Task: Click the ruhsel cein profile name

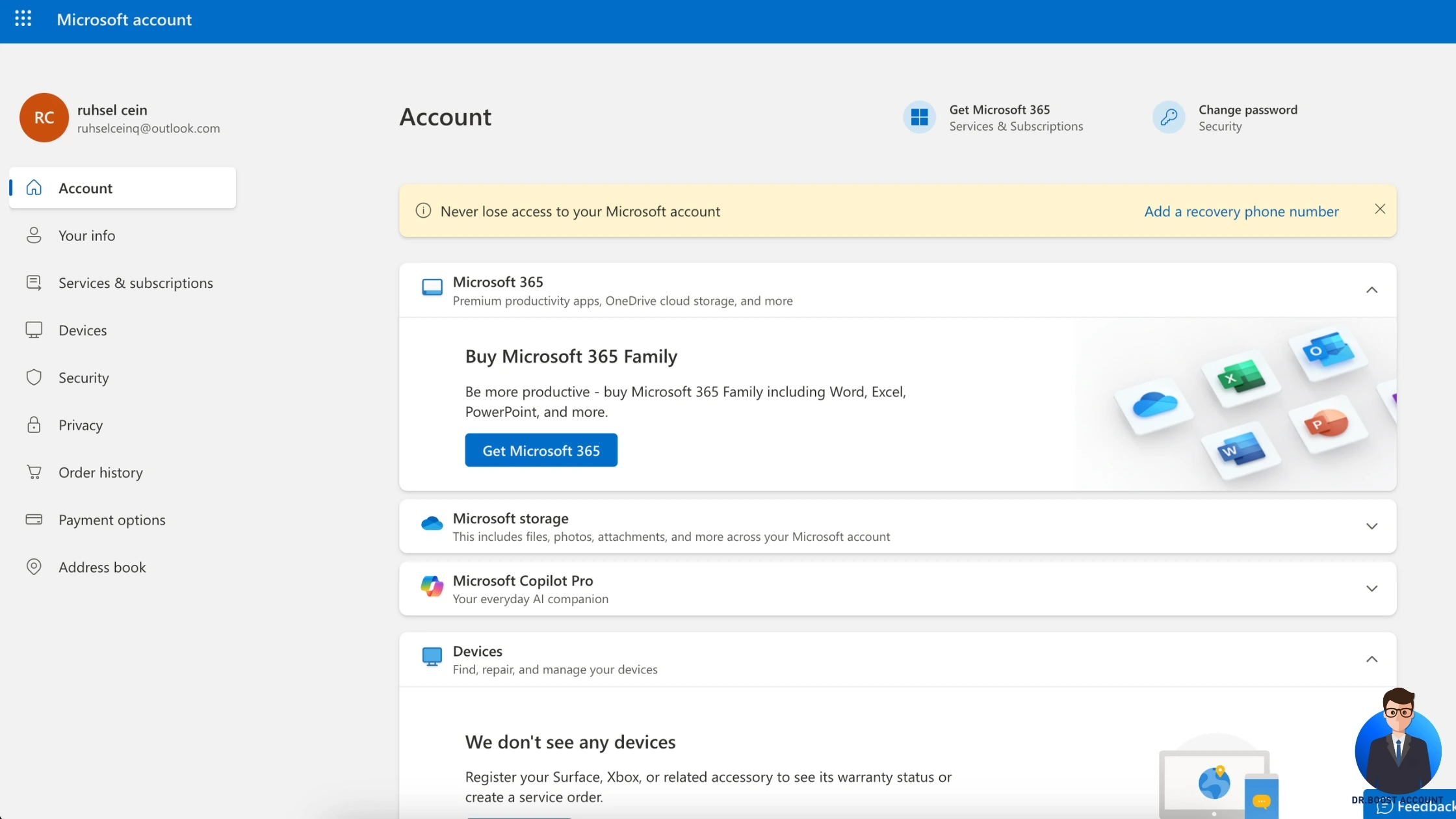Action: 112,110
